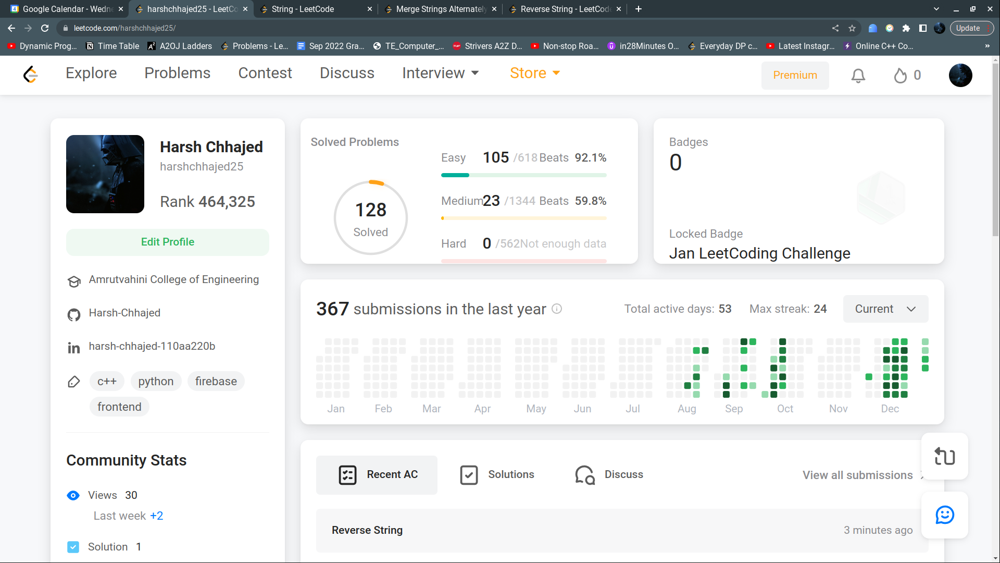Open the Problems menu item
This screenshot has width=1000, height=563.
(x=177, y=73)
